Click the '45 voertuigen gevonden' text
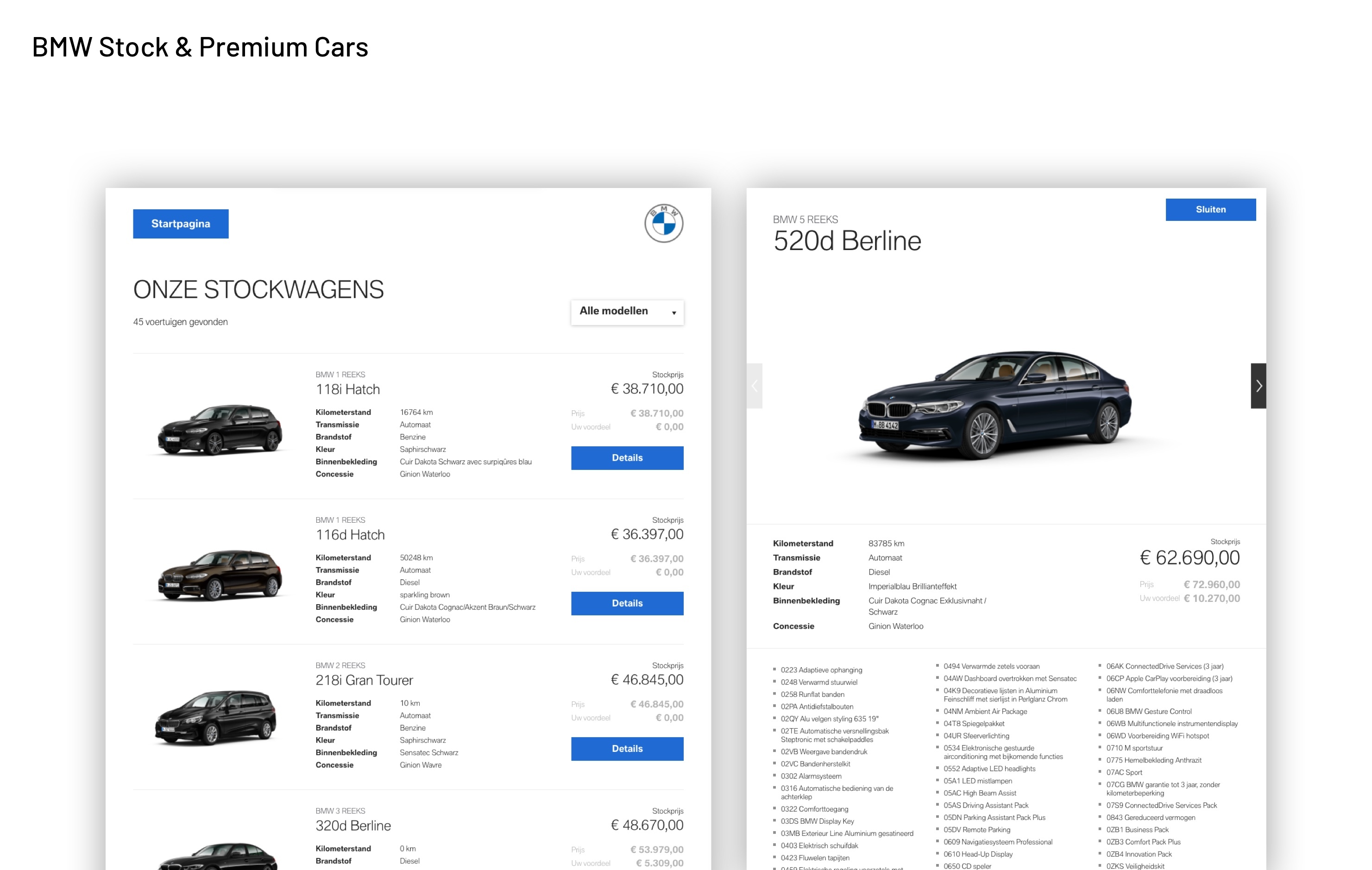 181,322
